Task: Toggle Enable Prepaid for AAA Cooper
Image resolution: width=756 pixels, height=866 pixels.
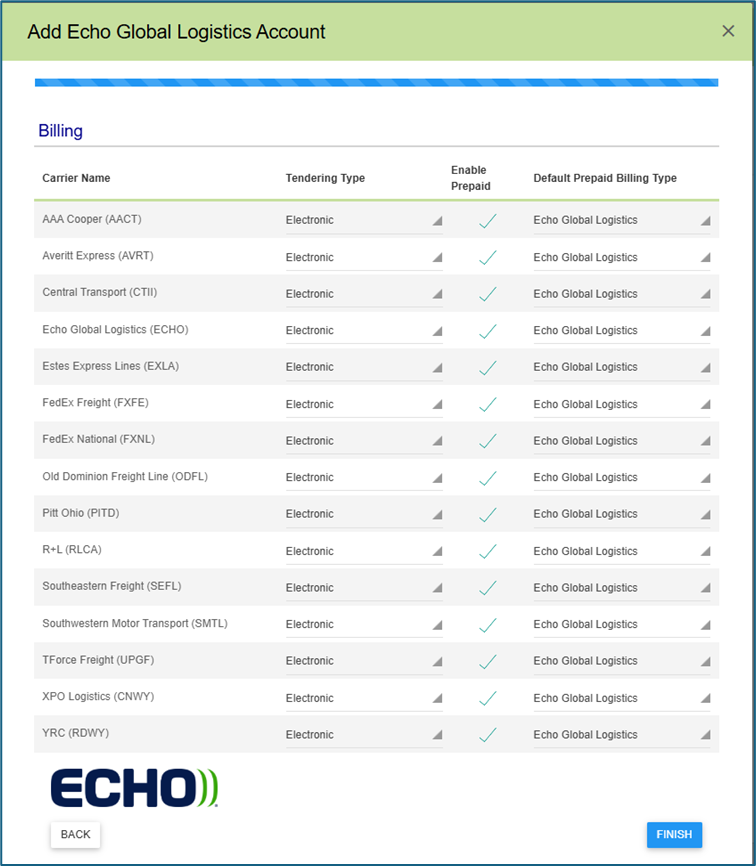Action: click(x=488, y=221)
